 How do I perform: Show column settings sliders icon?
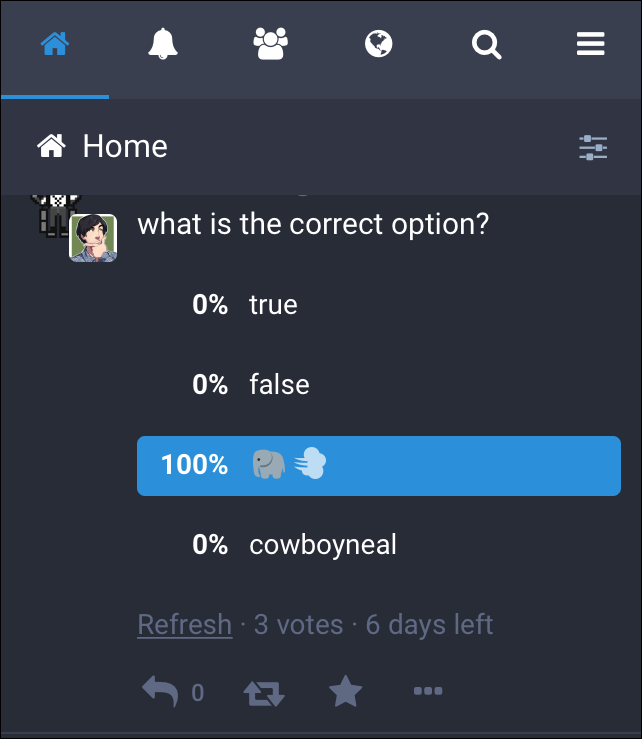593,148
